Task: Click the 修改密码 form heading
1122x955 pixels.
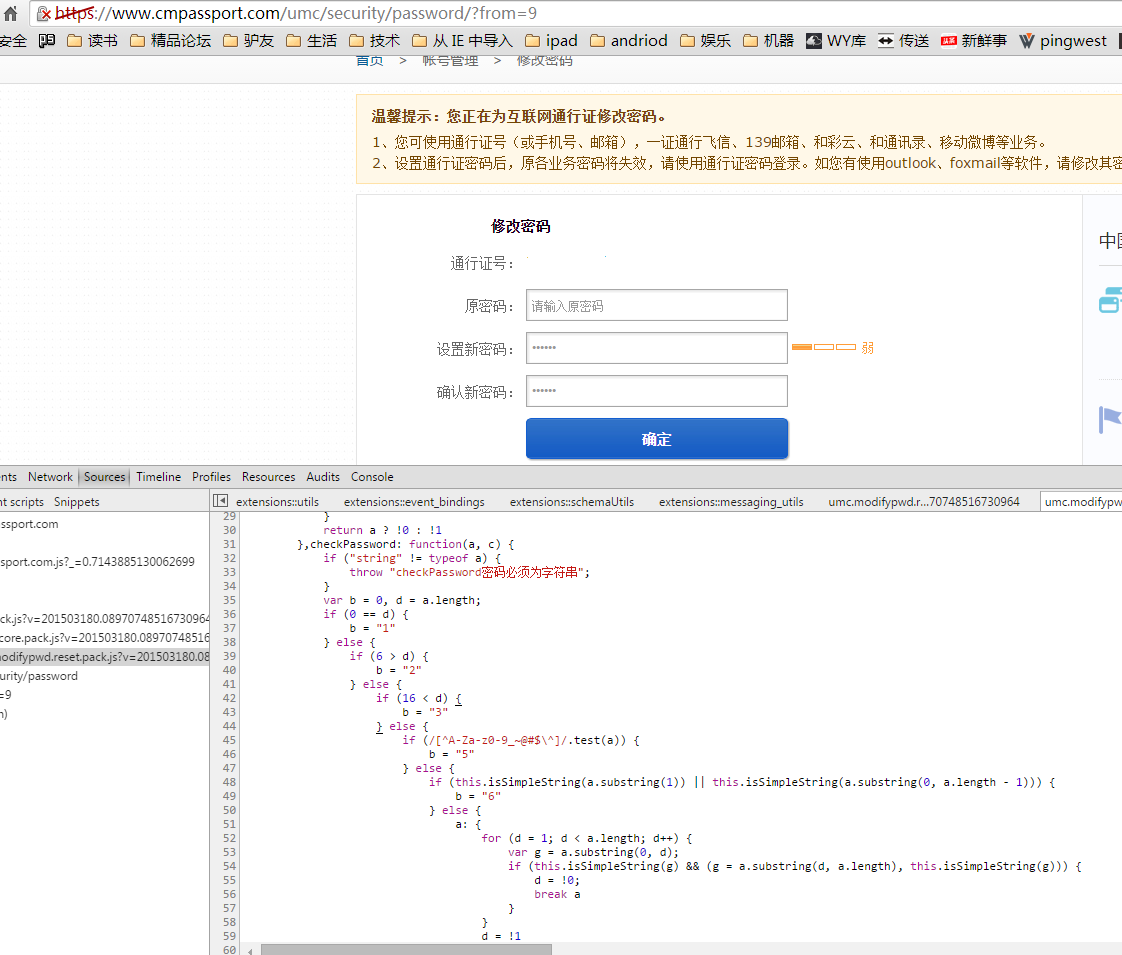Action: (x=520, y=227)
